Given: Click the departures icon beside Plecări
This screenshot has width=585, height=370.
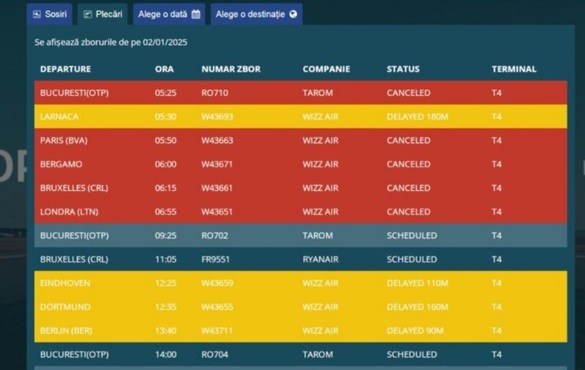Looking at the screenshot, I should tap(87, 14).
